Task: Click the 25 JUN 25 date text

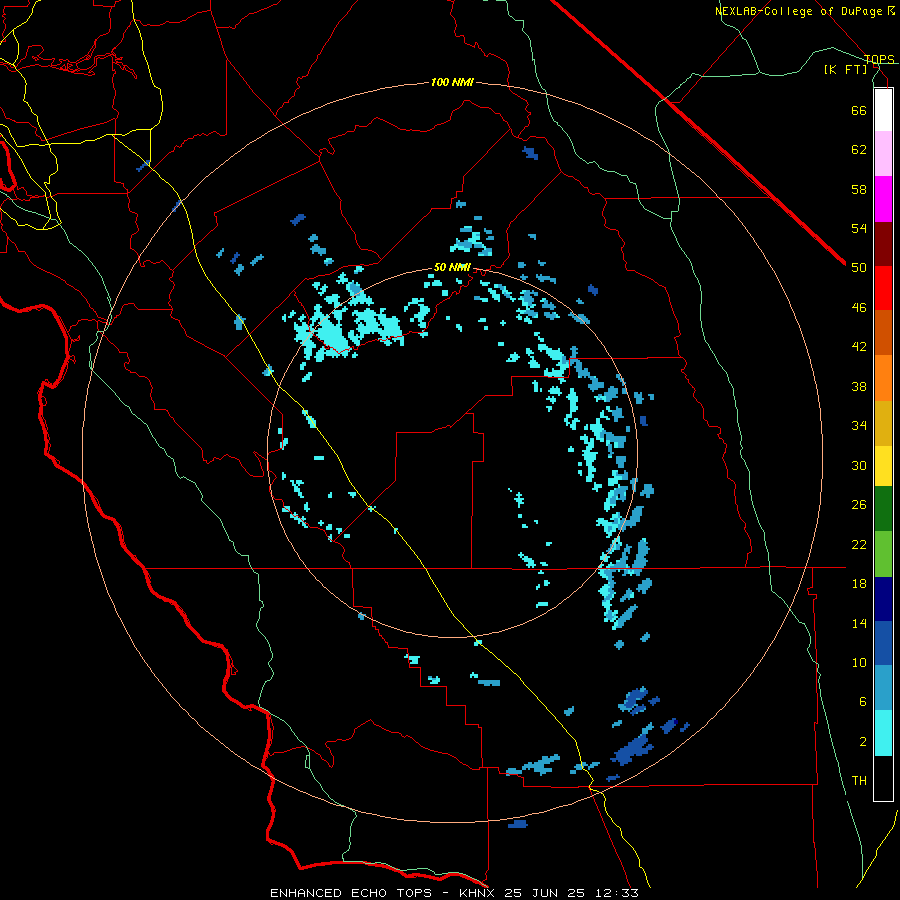Action: pyautogui.click(x=545, y=893)
